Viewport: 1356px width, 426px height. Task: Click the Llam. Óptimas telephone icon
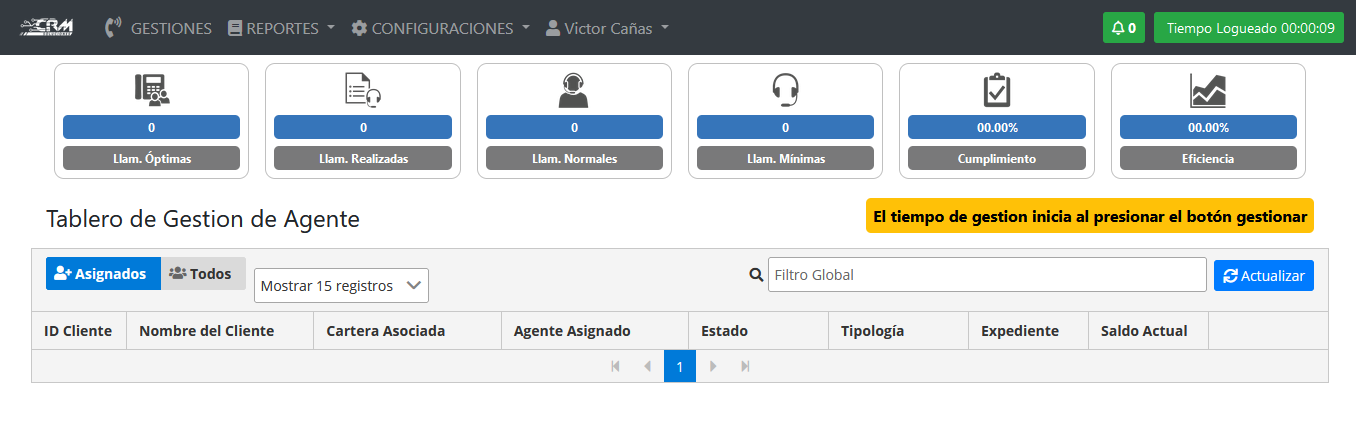pos(152,90)
